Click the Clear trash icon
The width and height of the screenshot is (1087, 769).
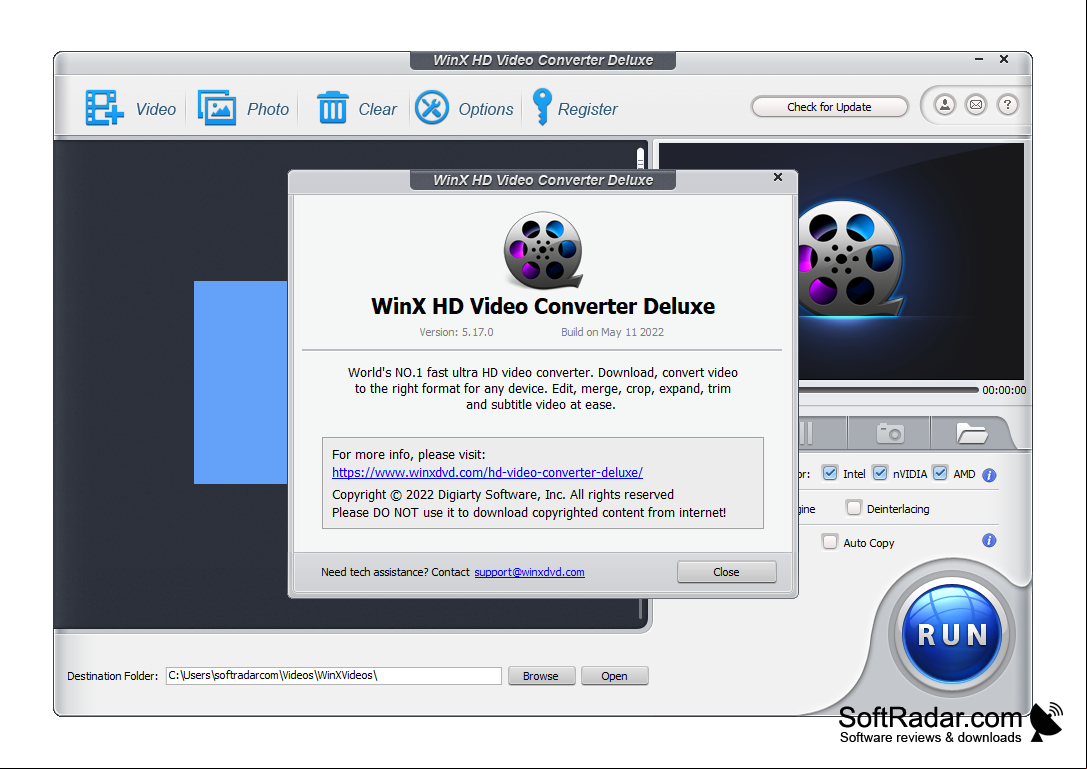point(333,107)
